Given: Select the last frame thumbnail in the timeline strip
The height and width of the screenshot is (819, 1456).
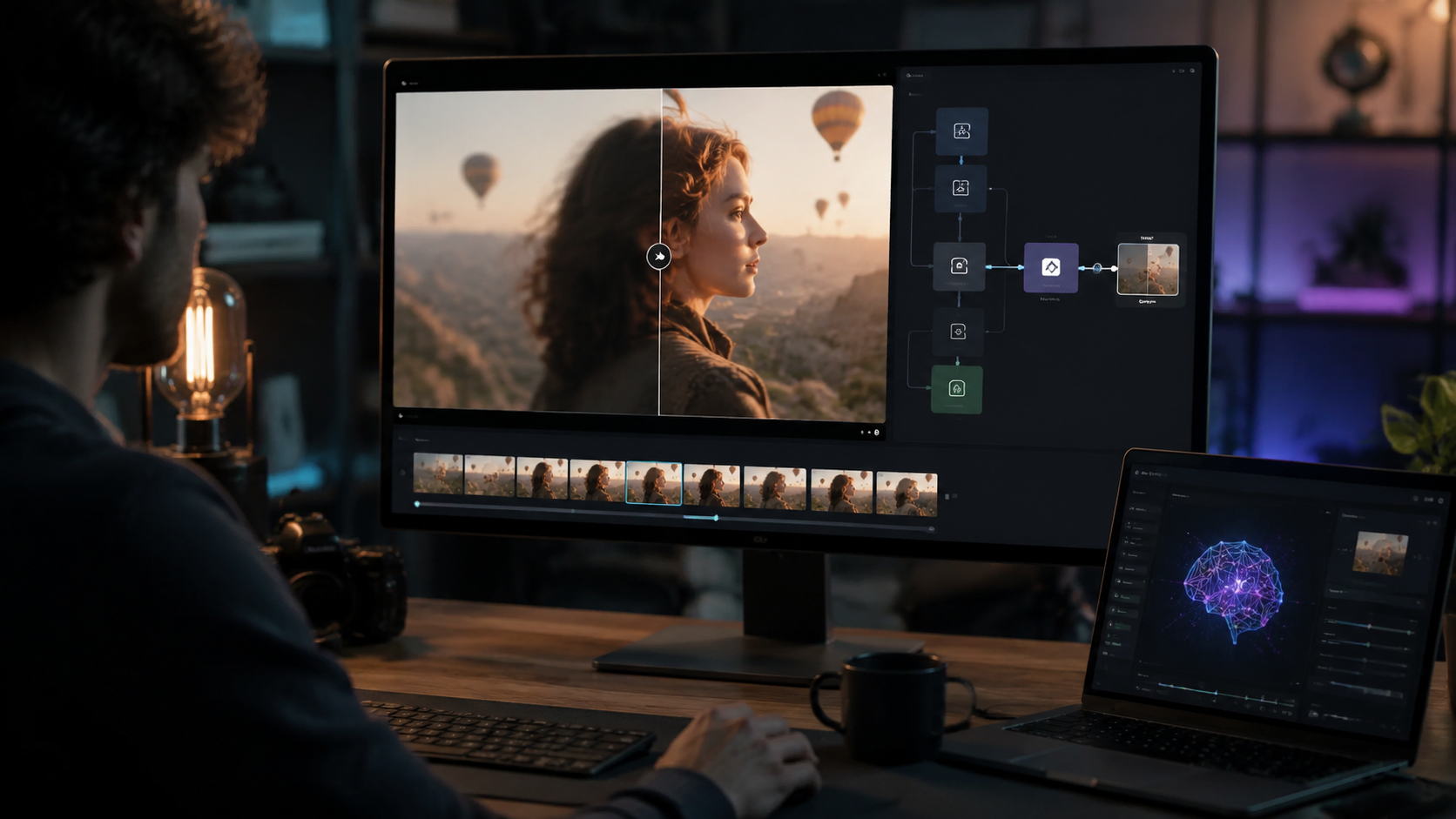Looking at the screenshot, I should tap(907, 493).
